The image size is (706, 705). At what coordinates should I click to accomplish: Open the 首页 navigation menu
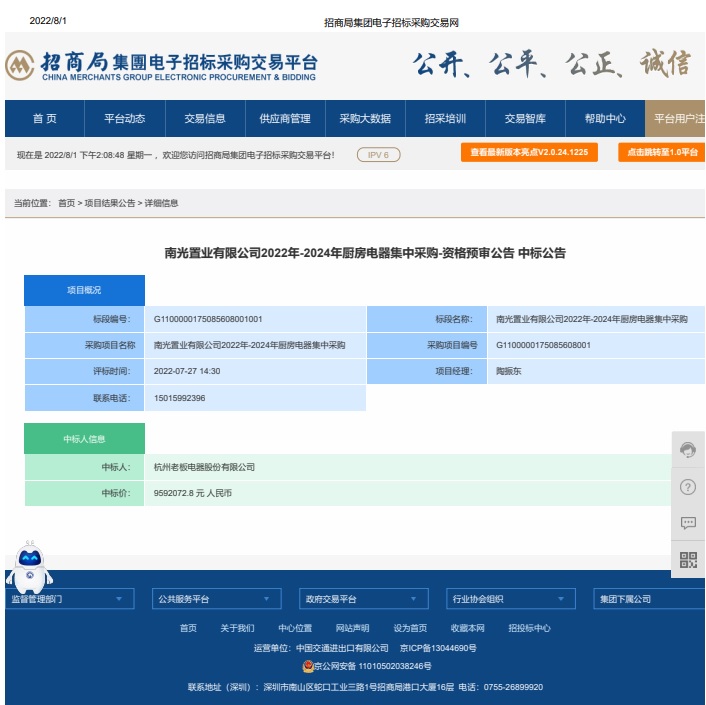(45, 118)
